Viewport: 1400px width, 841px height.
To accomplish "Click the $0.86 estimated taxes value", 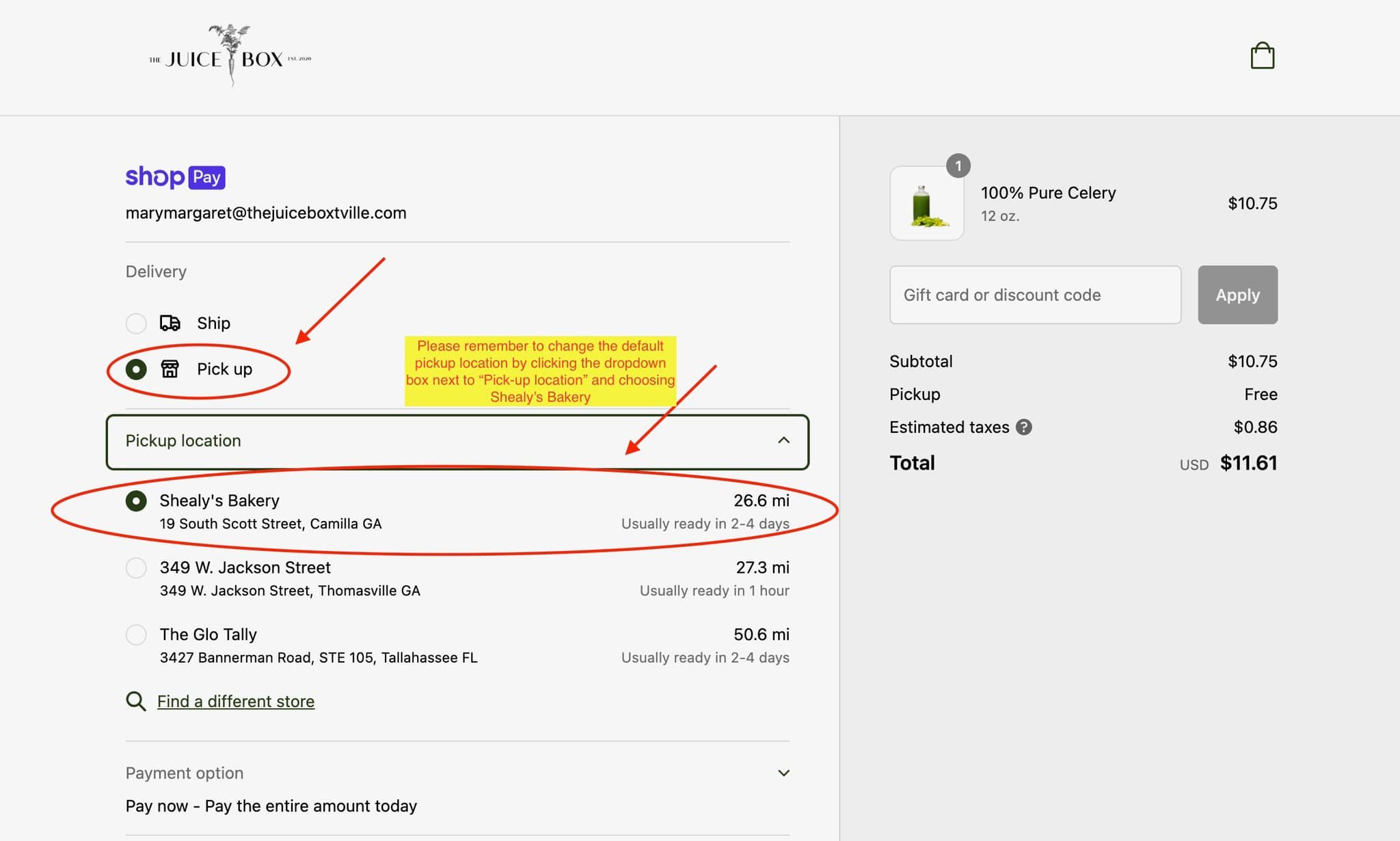I will 1255,427.
